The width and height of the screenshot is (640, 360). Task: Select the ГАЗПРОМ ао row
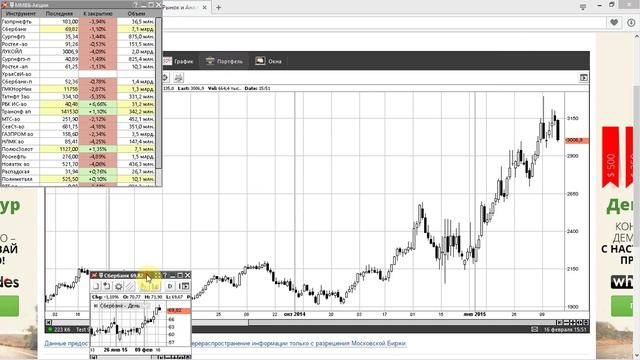click(78, 134)
